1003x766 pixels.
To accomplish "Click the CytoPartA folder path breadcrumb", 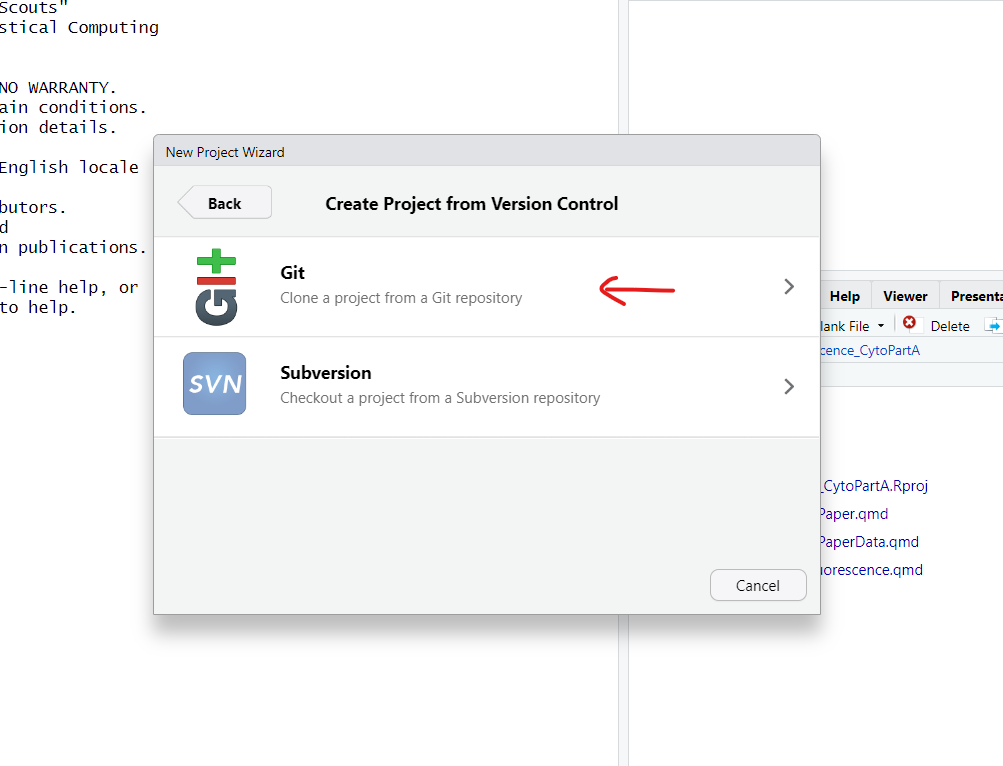I will tap(869, 350).
